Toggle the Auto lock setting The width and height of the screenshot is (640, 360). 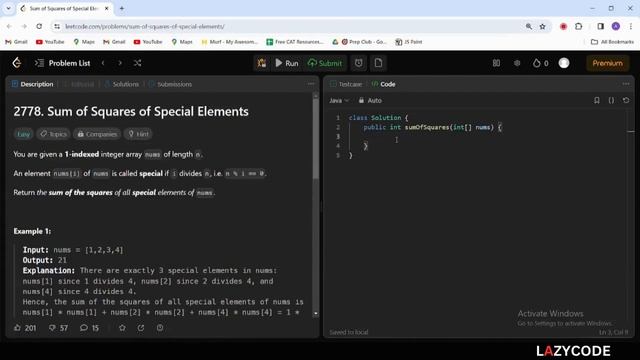[x=370, y=100]
